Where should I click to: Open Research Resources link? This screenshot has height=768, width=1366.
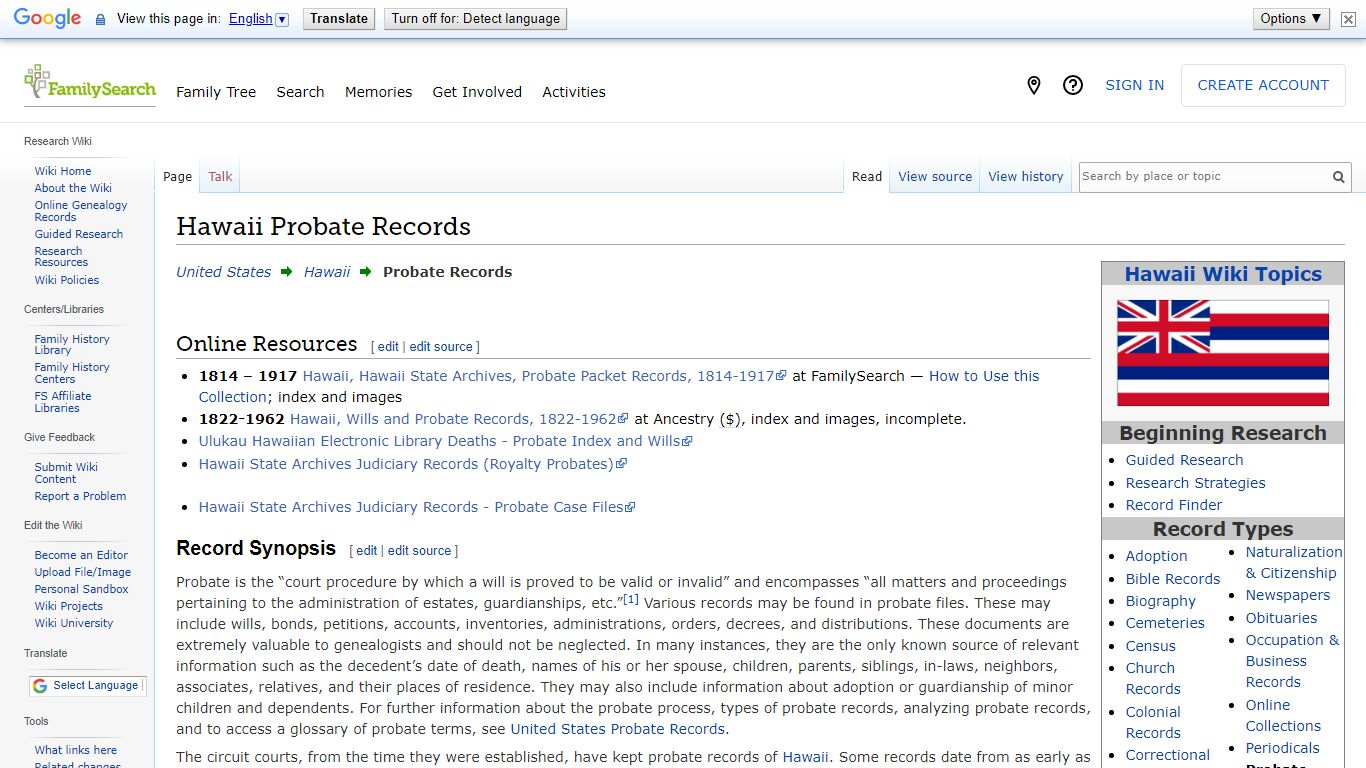click(x=61, y=257)
